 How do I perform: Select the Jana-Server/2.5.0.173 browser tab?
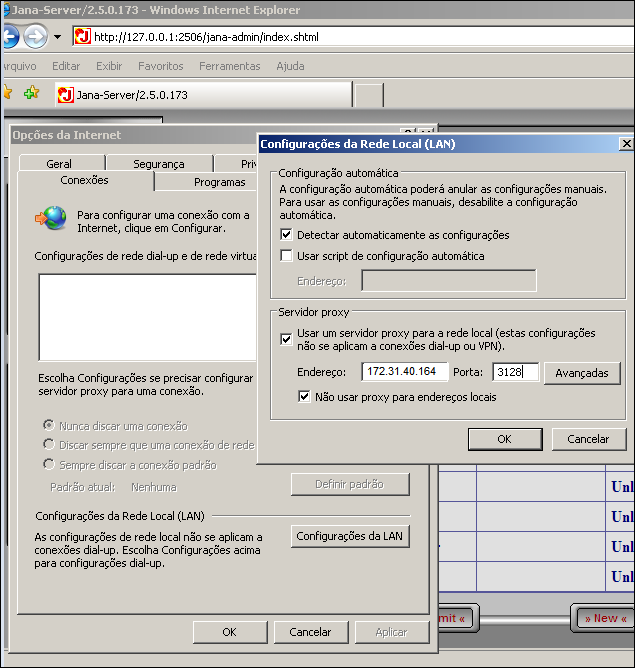(204, 95)
